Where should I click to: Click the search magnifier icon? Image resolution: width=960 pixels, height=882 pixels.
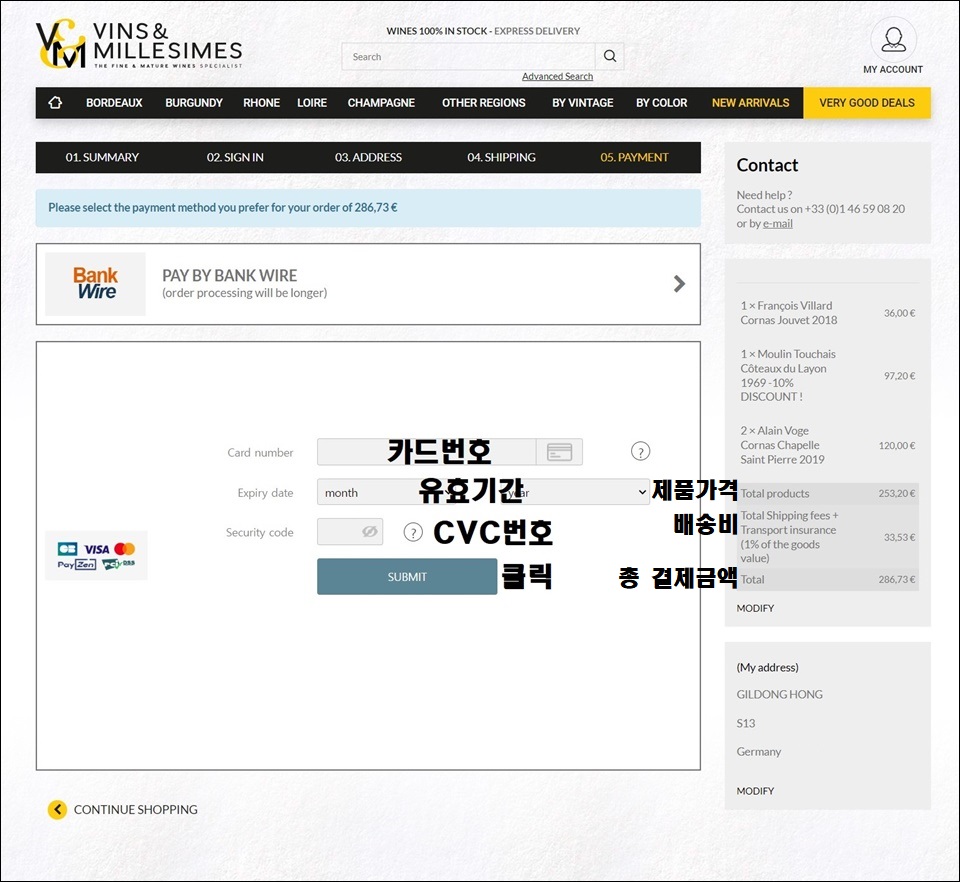(x=610, y=56)
